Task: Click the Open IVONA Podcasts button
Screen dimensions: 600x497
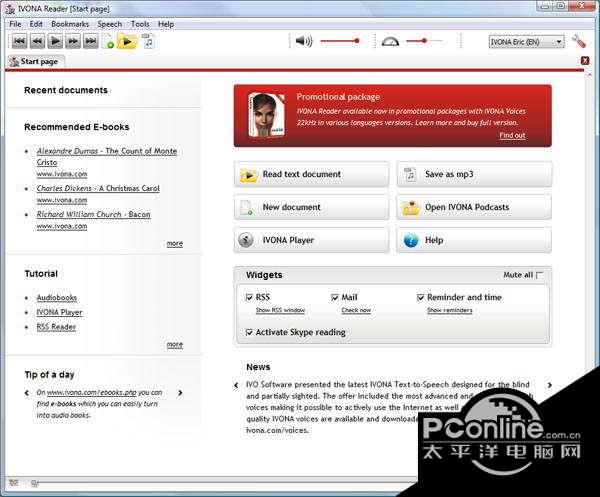Action: pyautogui.click(x=474, y=207)
